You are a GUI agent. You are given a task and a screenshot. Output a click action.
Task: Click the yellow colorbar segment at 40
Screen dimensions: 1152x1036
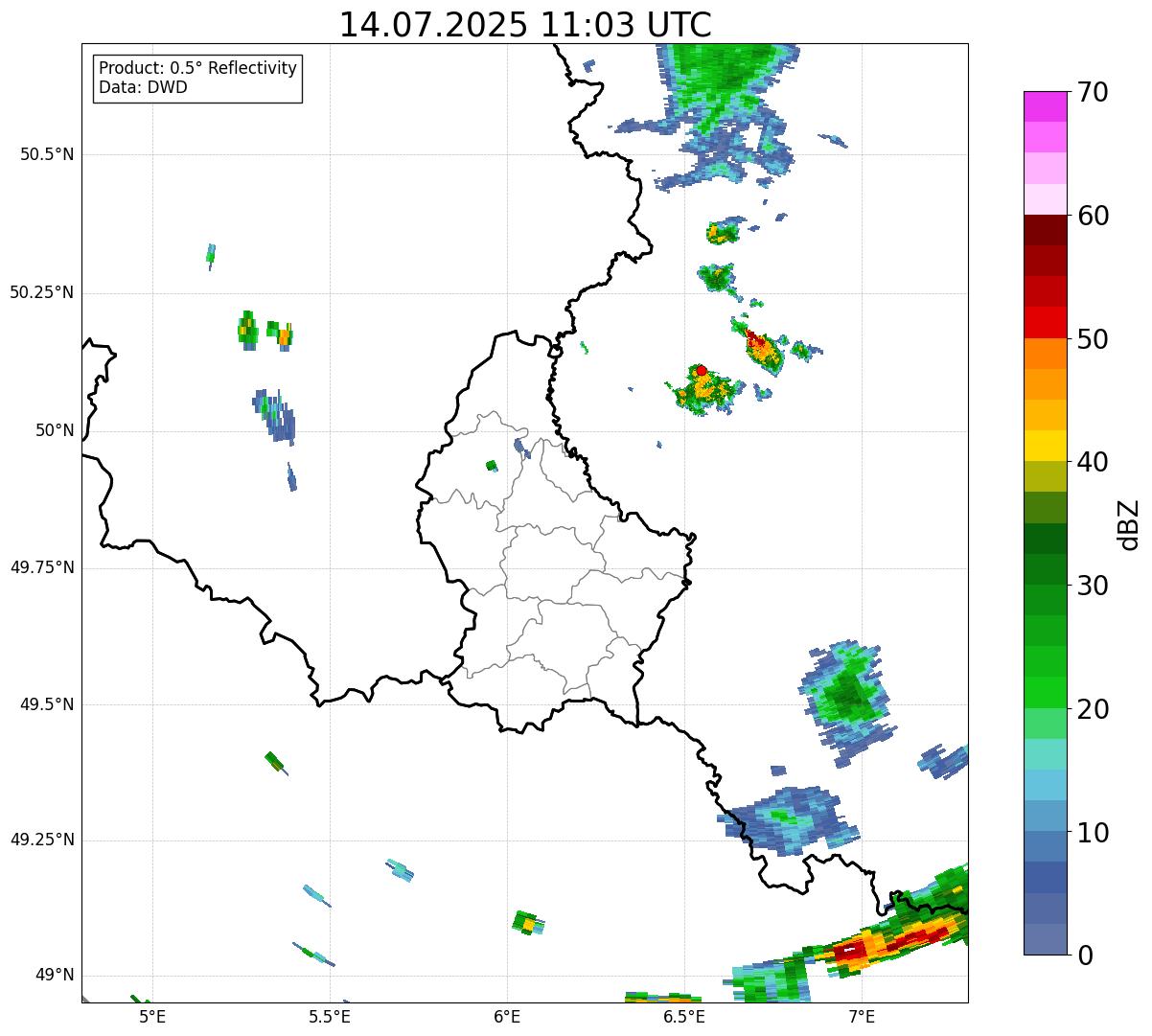(x=1045, y=447)
